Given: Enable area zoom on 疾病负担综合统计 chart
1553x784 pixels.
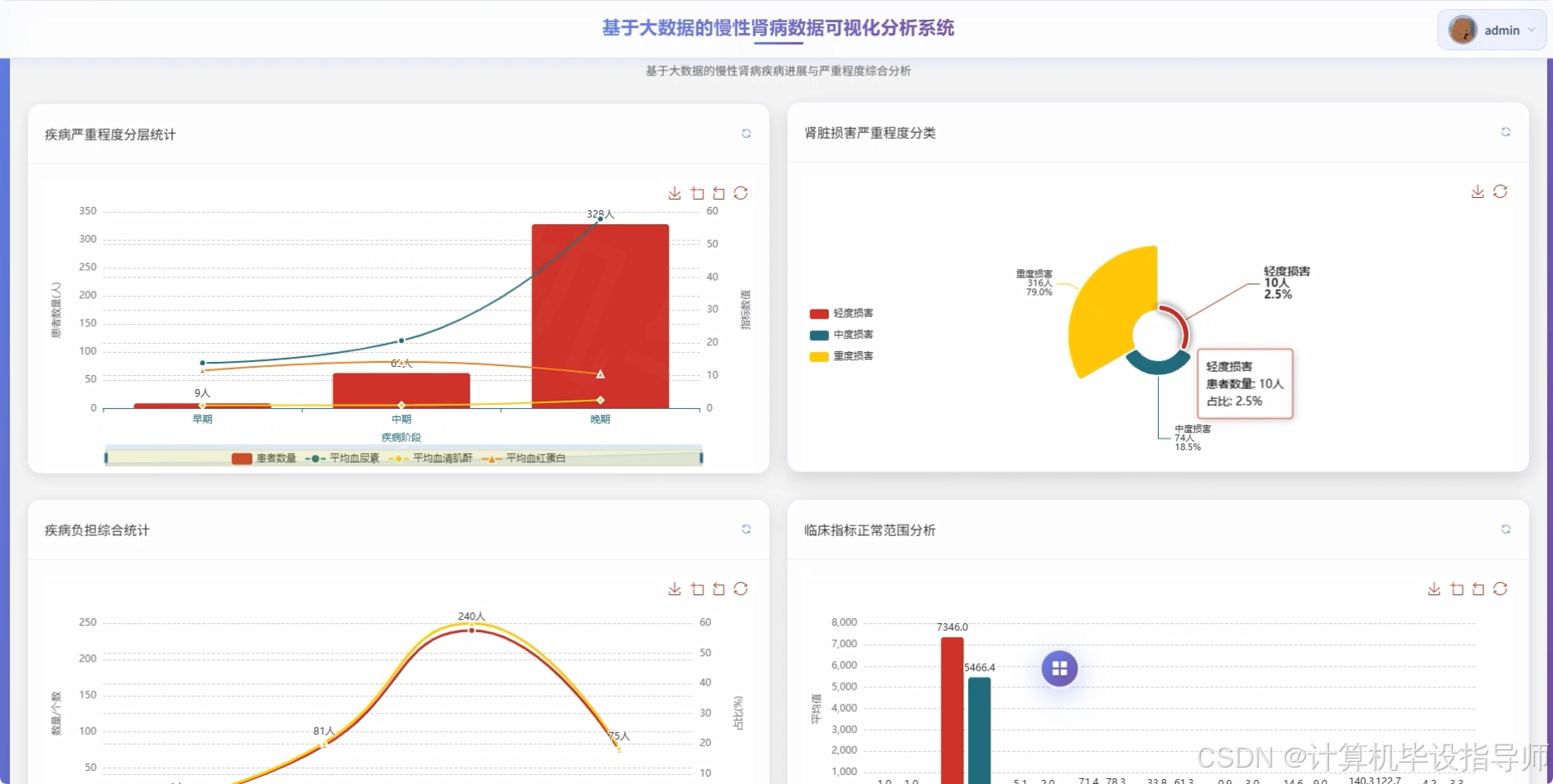Looking at the screenshot, I should pos(697,589).
